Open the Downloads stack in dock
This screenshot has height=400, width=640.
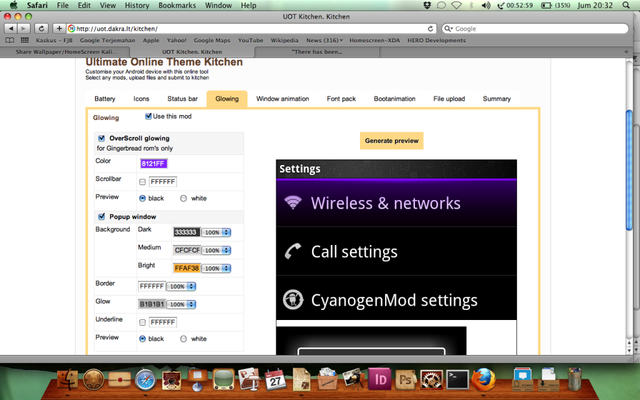click(x=548, y=379)
